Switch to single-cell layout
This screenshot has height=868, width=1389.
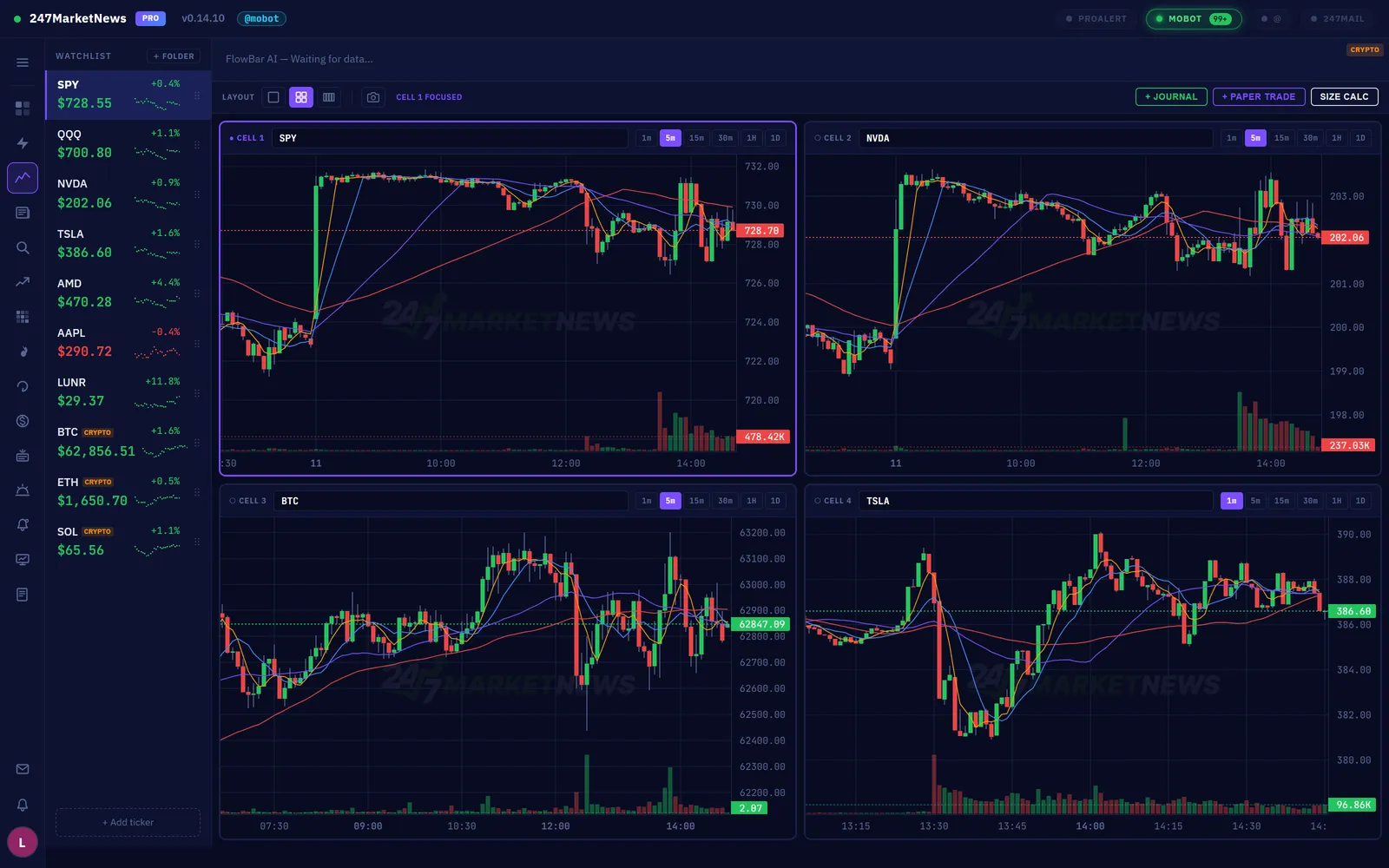pyautogui.click(x=273, y=97)
